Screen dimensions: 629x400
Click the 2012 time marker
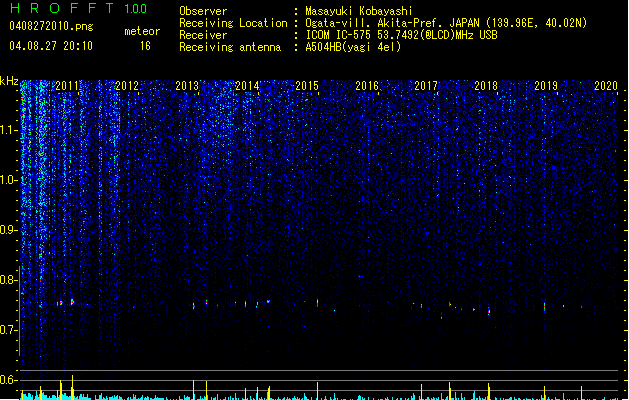tap(127, 86)
